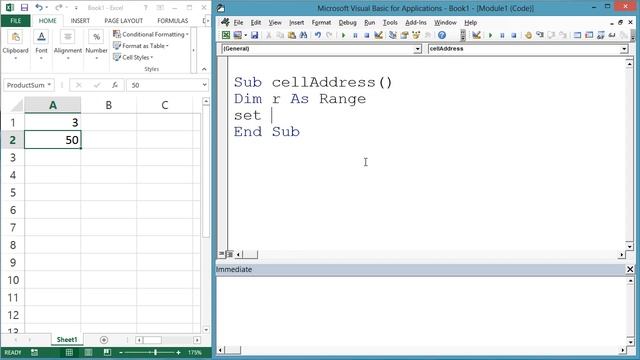Open the Run menu in VBA editor

[369, 23]
